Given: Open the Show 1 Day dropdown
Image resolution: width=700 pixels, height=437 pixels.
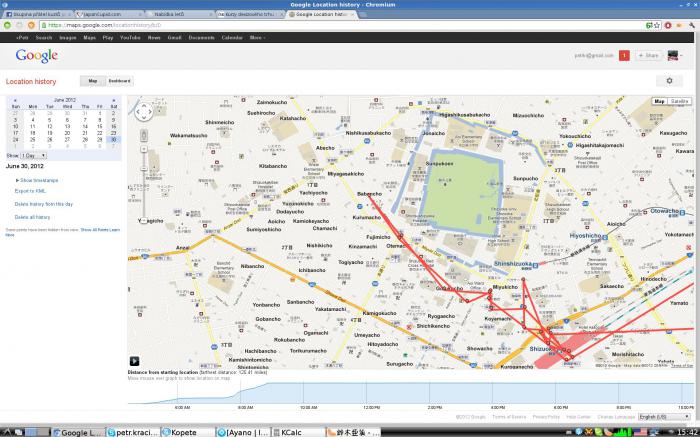Looking at the screenshot, I should point(33,155).
